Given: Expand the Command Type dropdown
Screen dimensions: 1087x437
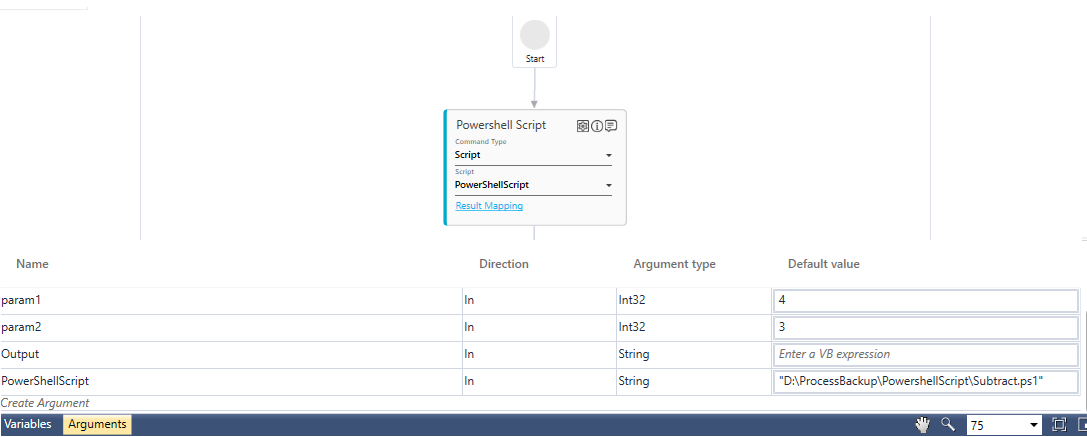Looking at the screenshot, I should point(608,156).
